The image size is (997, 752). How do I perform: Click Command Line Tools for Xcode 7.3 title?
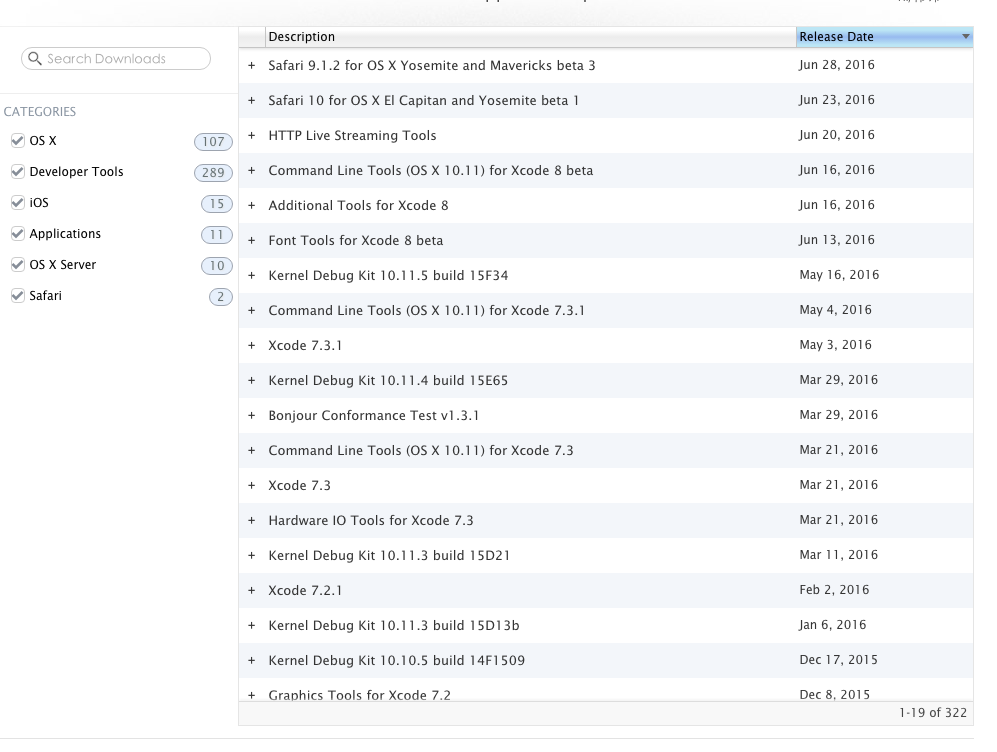tap(421, 450)
